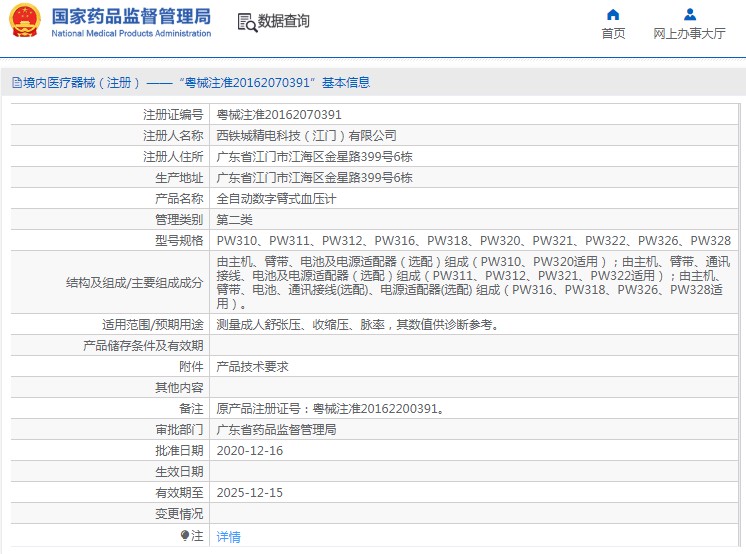Click the 产品名称 field label

point(179,198)
